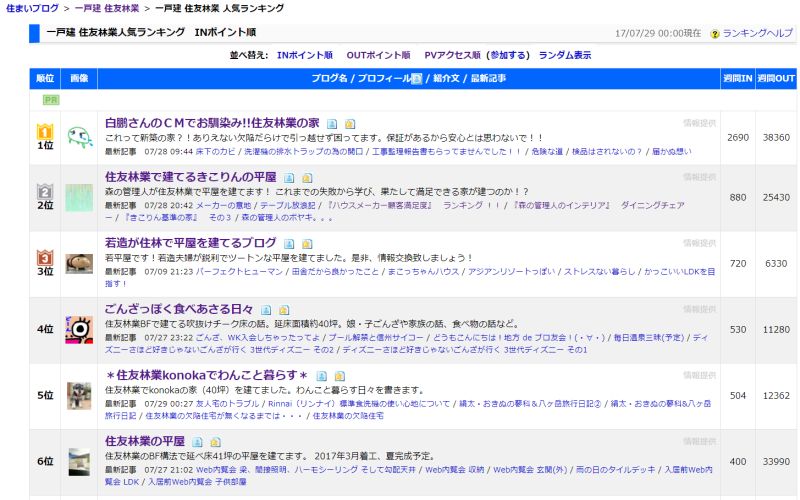Open article 危険な道
This screenshot has width=800, height=500.
pyautogui.click(x=547, y=152)
